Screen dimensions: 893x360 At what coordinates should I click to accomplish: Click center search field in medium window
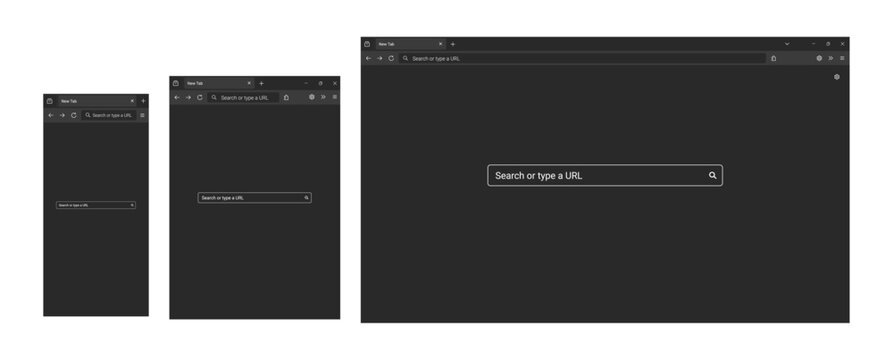[255, 198]
